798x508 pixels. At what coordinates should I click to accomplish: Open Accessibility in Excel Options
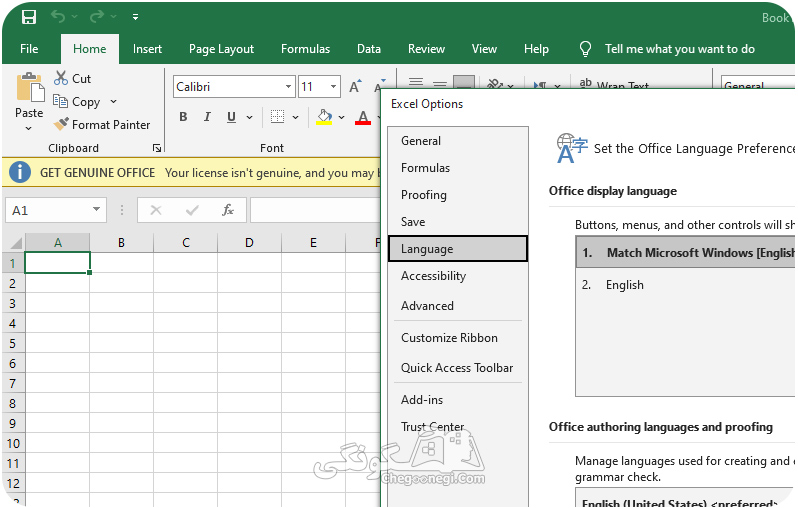click(x=458, y=276)
